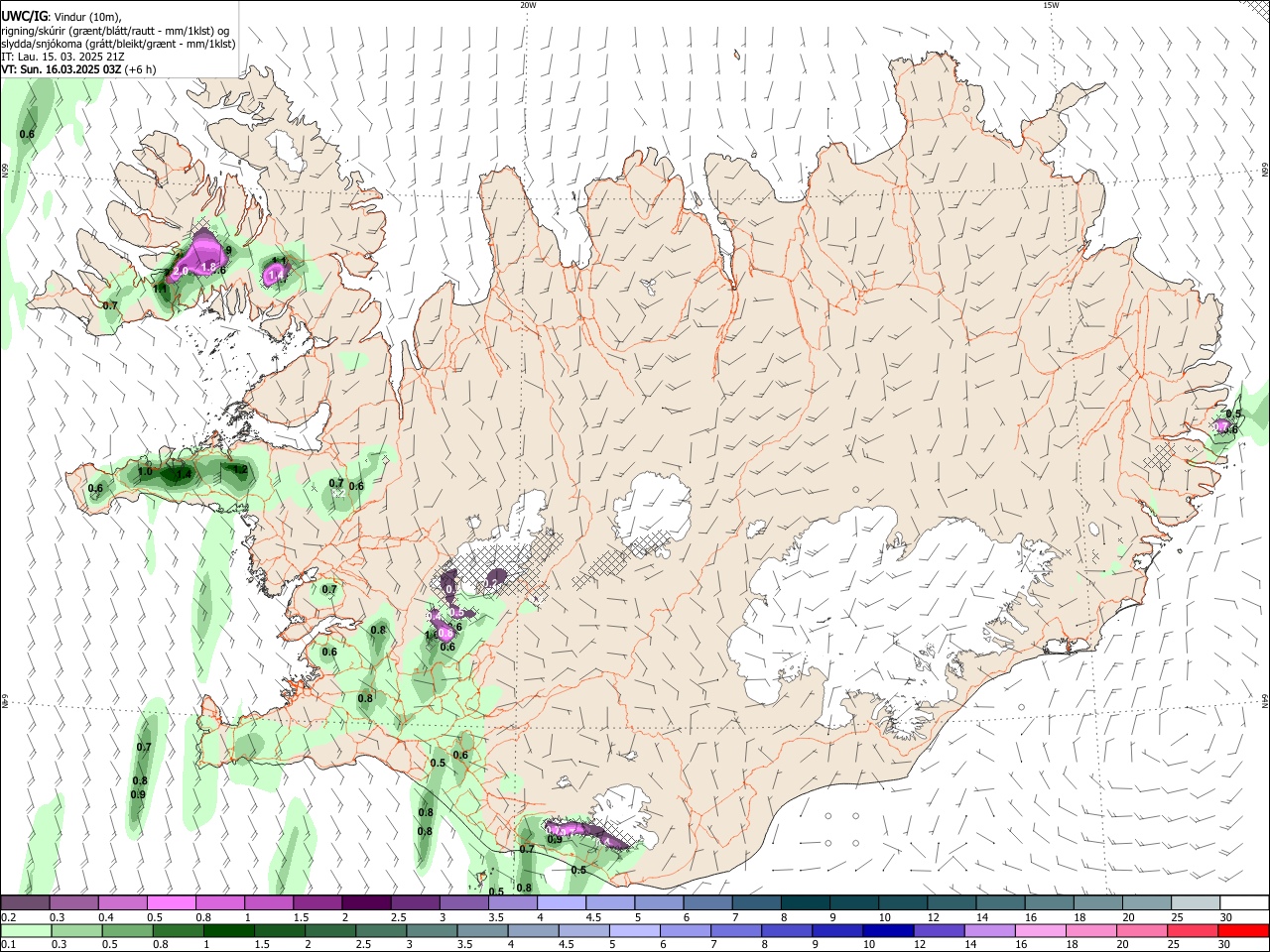Click the '1.2' precipitation value on Snæfellsnes
Viewport: 1270px width, 952px height.
point(239,469)
